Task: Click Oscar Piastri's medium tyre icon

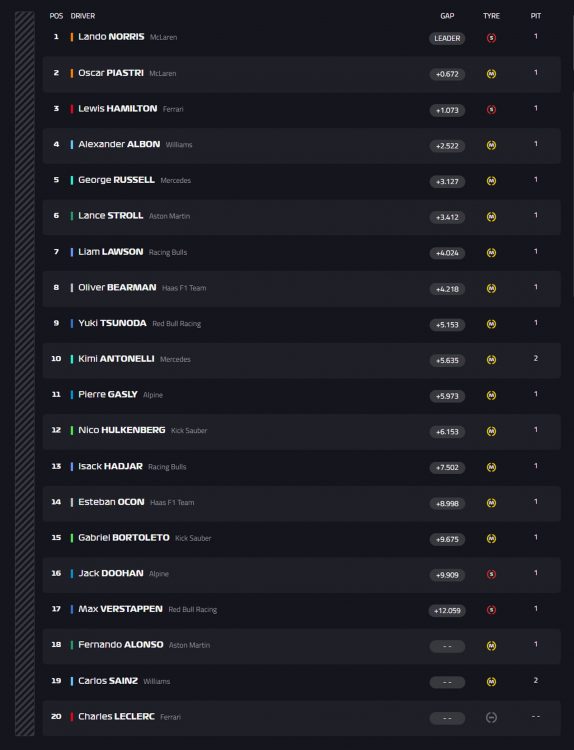Action: pyautogui.click(x=491, y=74)
